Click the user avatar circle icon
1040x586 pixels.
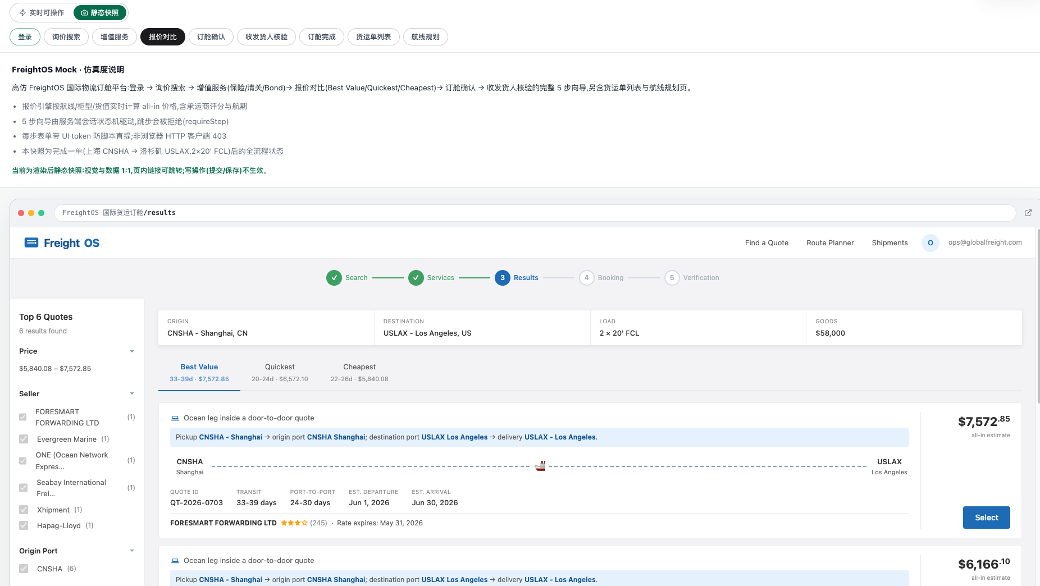point(930,243)
